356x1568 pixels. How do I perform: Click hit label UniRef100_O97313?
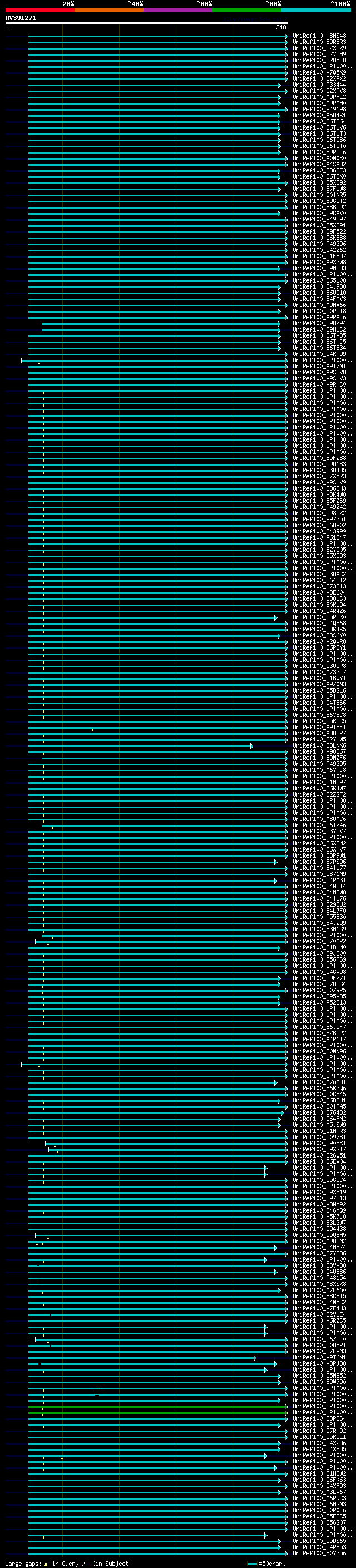[x=319, y=1199]
